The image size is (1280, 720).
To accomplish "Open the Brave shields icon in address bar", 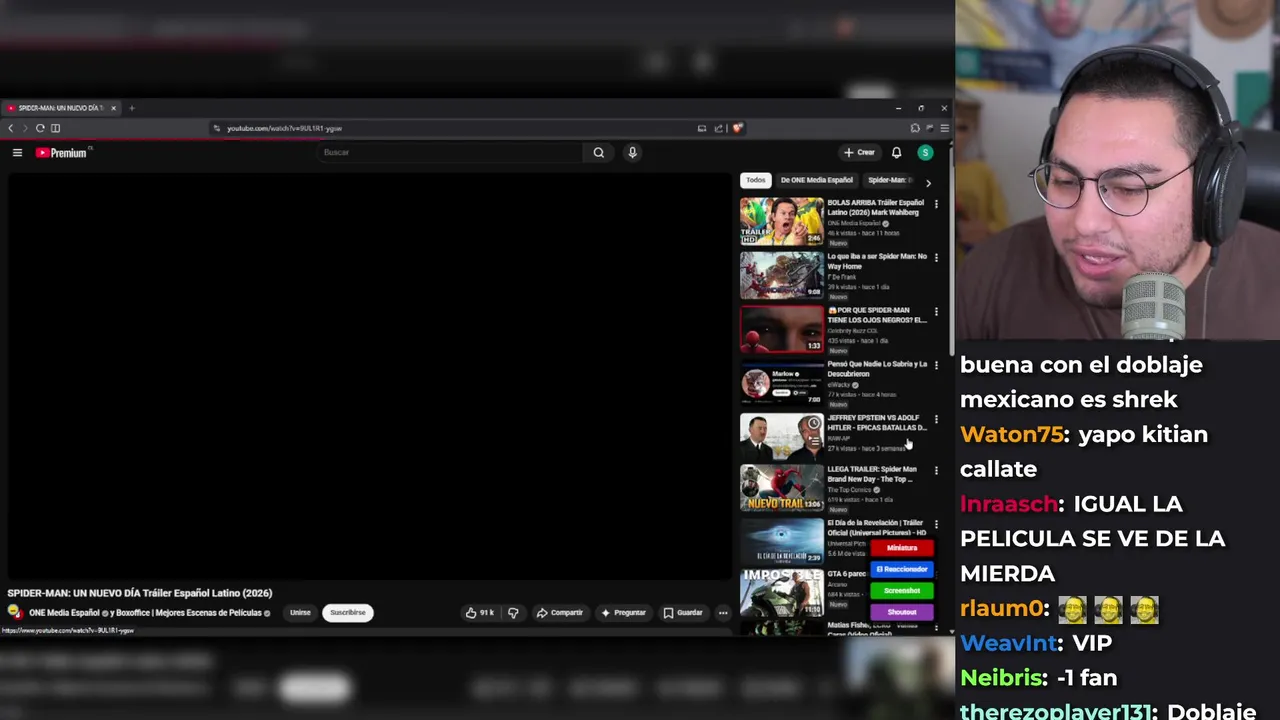I will [x=738, y=128].
